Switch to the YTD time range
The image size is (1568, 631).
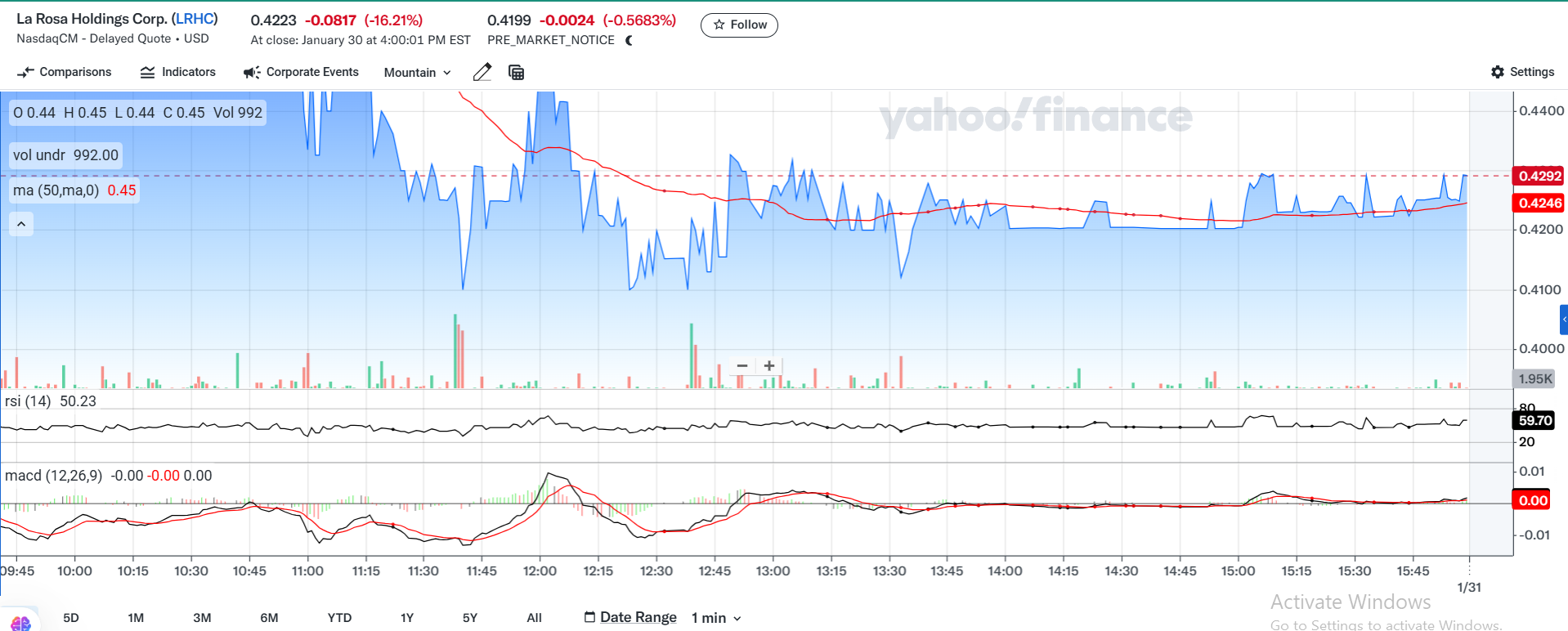(339, 618)
